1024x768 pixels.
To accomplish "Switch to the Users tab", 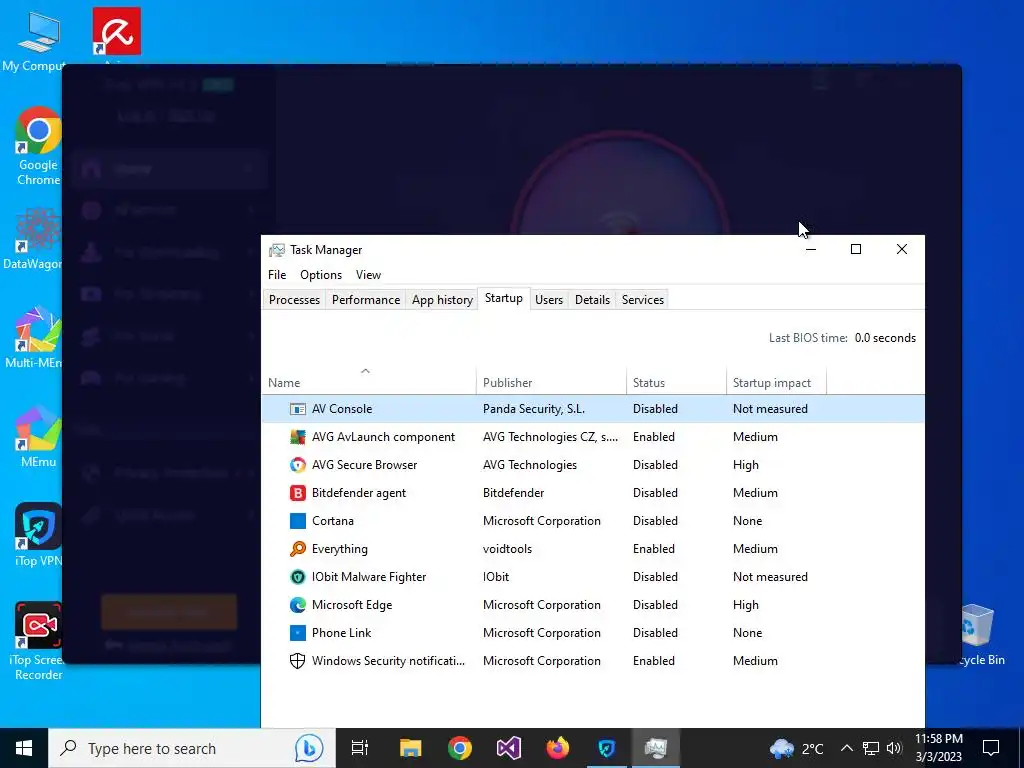I will (549, 300).
